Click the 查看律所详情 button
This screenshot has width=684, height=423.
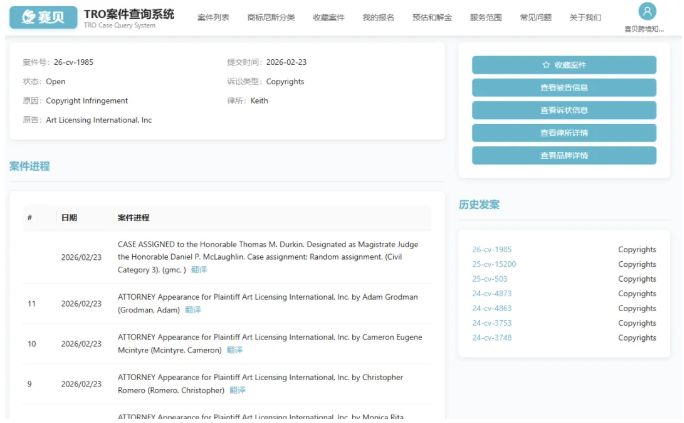coord(564,133)
